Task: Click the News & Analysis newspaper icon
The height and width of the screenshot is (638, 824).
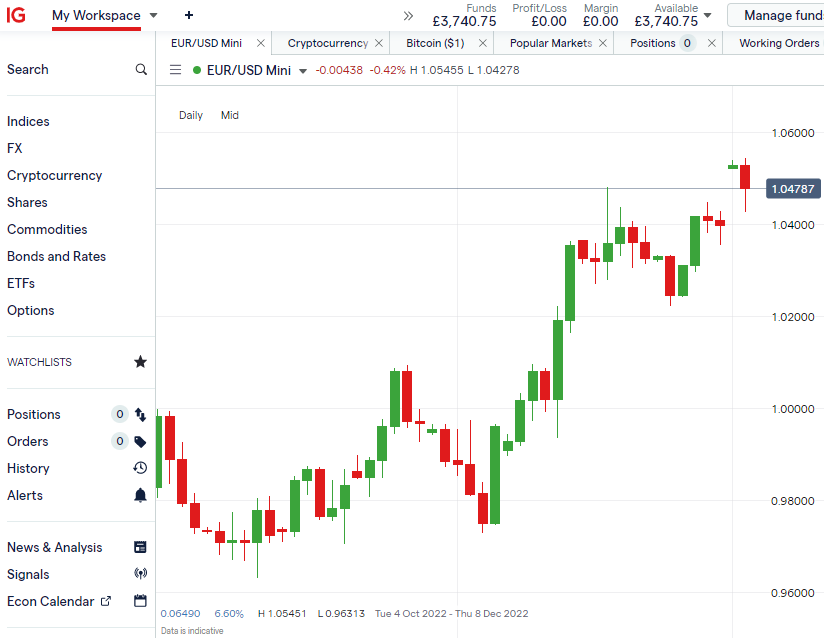Action: click(x=140, y=547)
